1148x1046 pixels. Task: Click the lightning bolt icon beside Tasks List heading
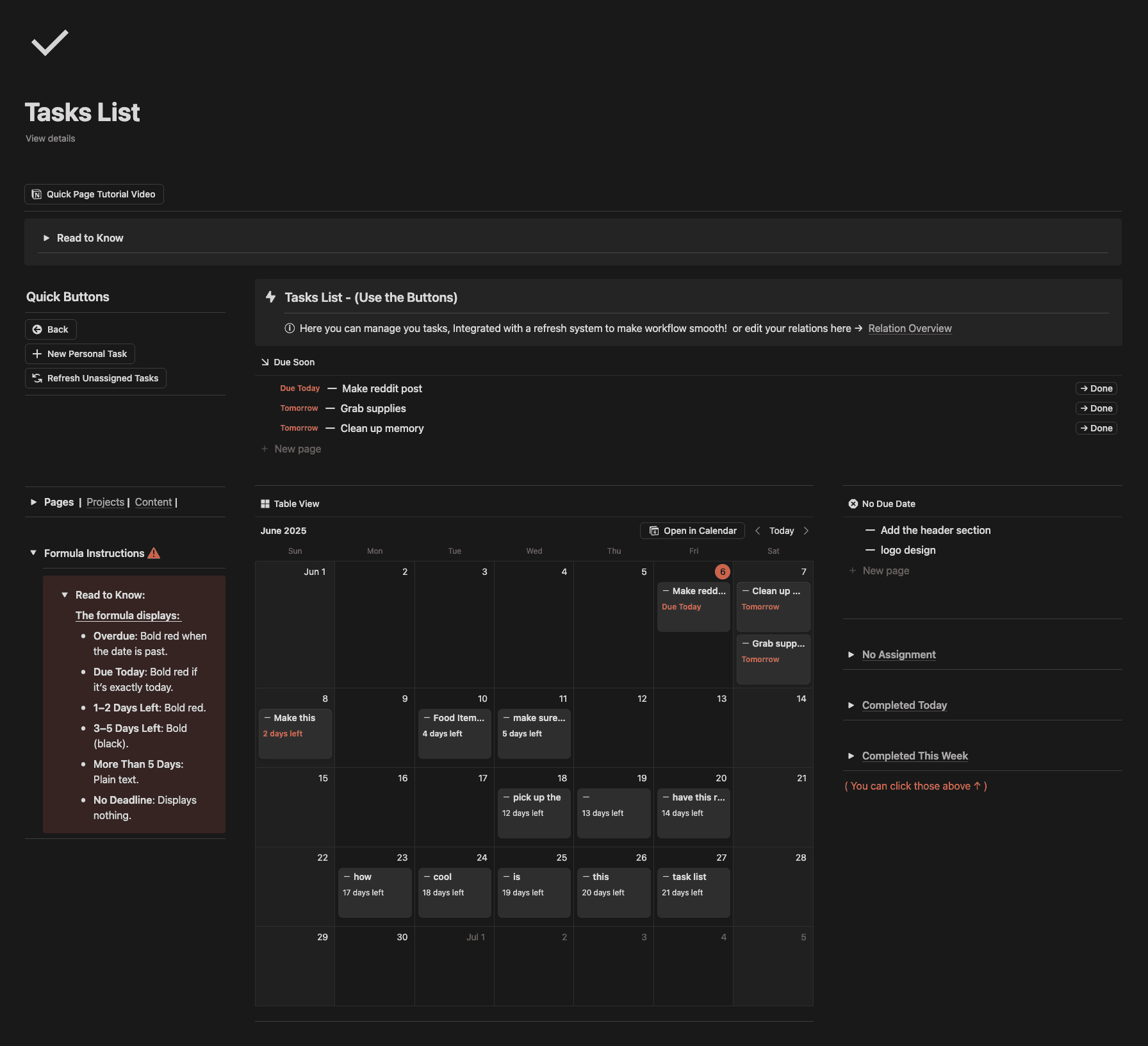[271, 297]
